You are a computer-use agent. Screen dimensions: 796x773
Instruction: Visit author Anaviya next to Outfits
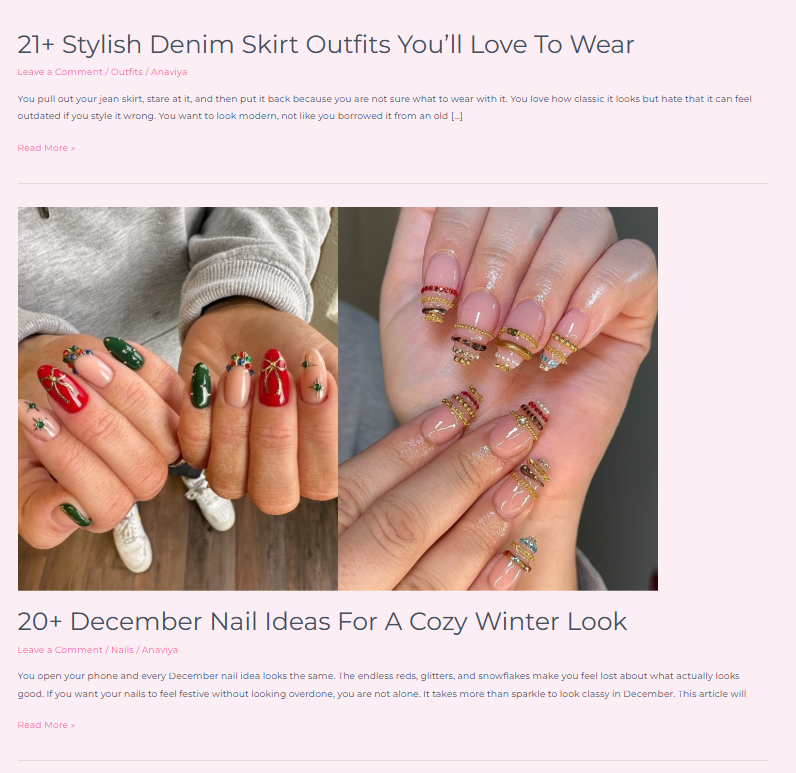(x=169, y=72)
